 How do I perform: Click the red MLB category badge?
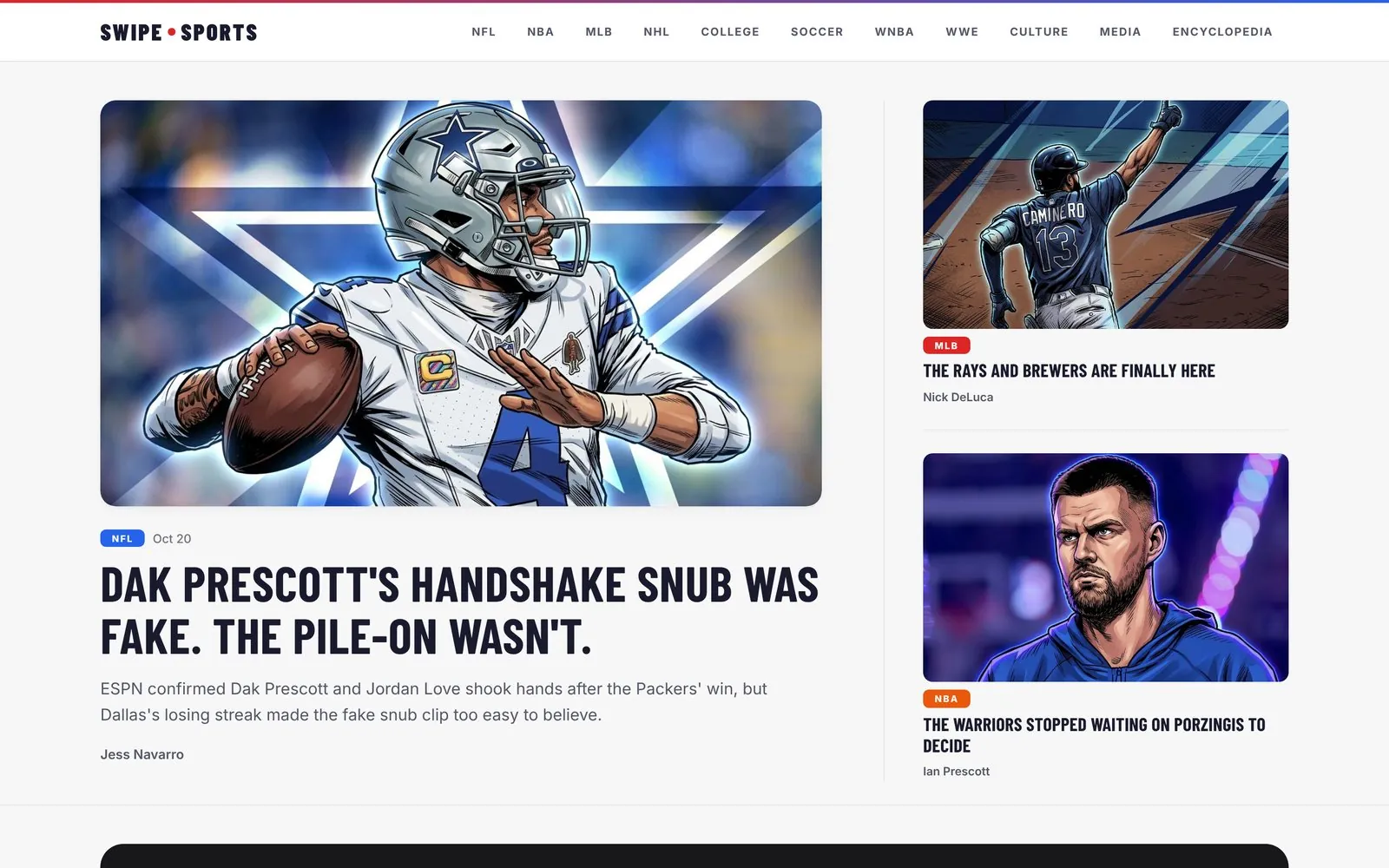pos(946,345)
